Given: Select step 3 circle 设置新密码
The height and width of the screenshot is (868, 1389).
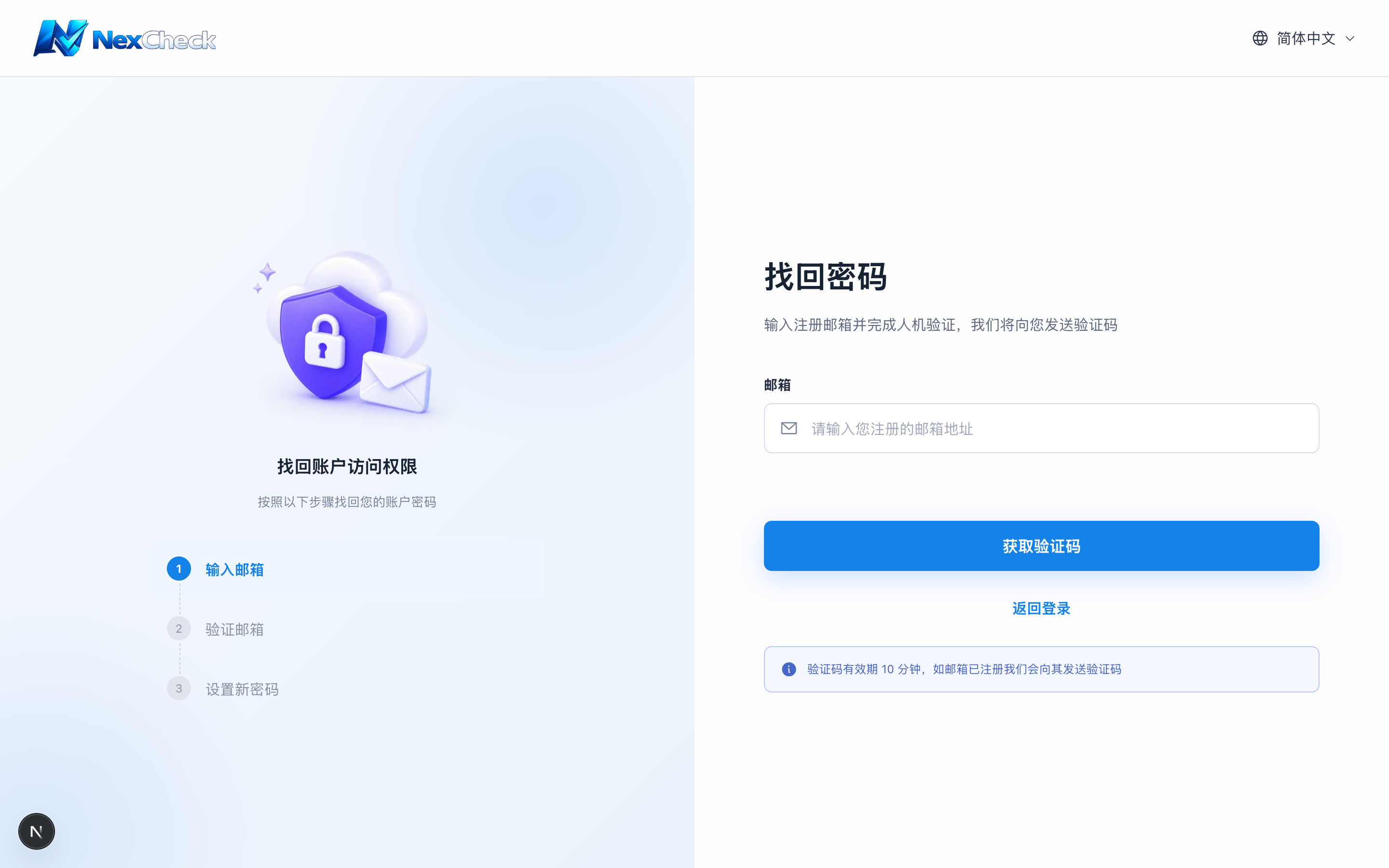Looking at the screenshot, I should click(x=179, y=688).
